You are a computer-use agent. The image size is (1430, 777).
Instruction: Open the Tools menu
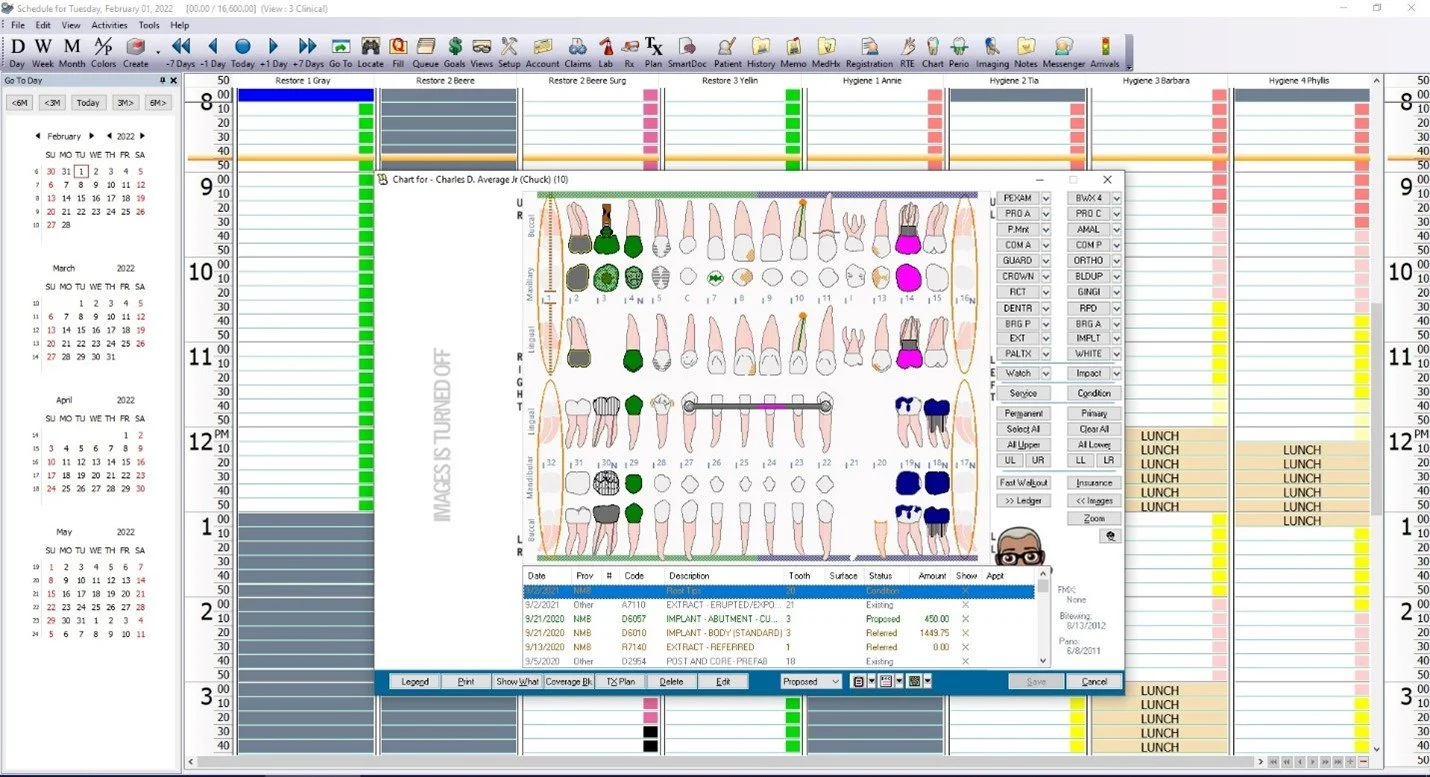[x=149, y=25]
